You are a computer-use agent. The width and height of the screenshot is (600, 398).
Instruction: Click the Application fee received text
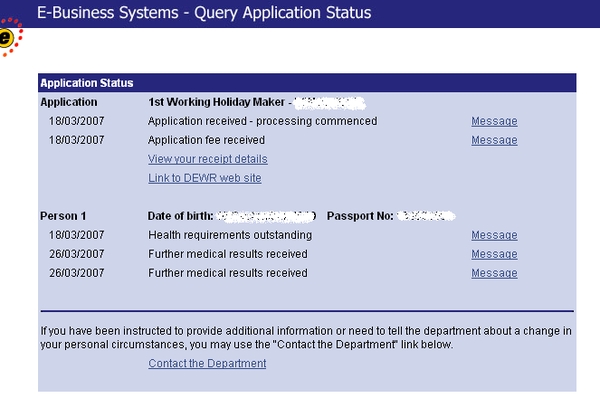click(206, 140)
